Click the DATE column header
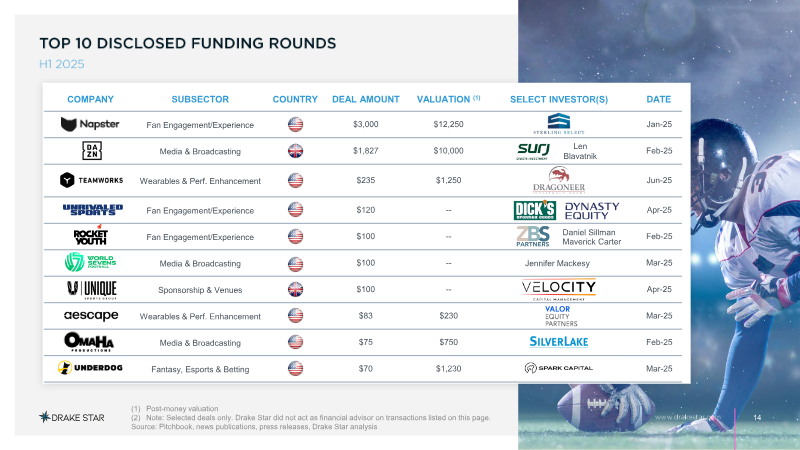This screenshot has width=800, height=450. pyautogui.click(x=659, y=99)
